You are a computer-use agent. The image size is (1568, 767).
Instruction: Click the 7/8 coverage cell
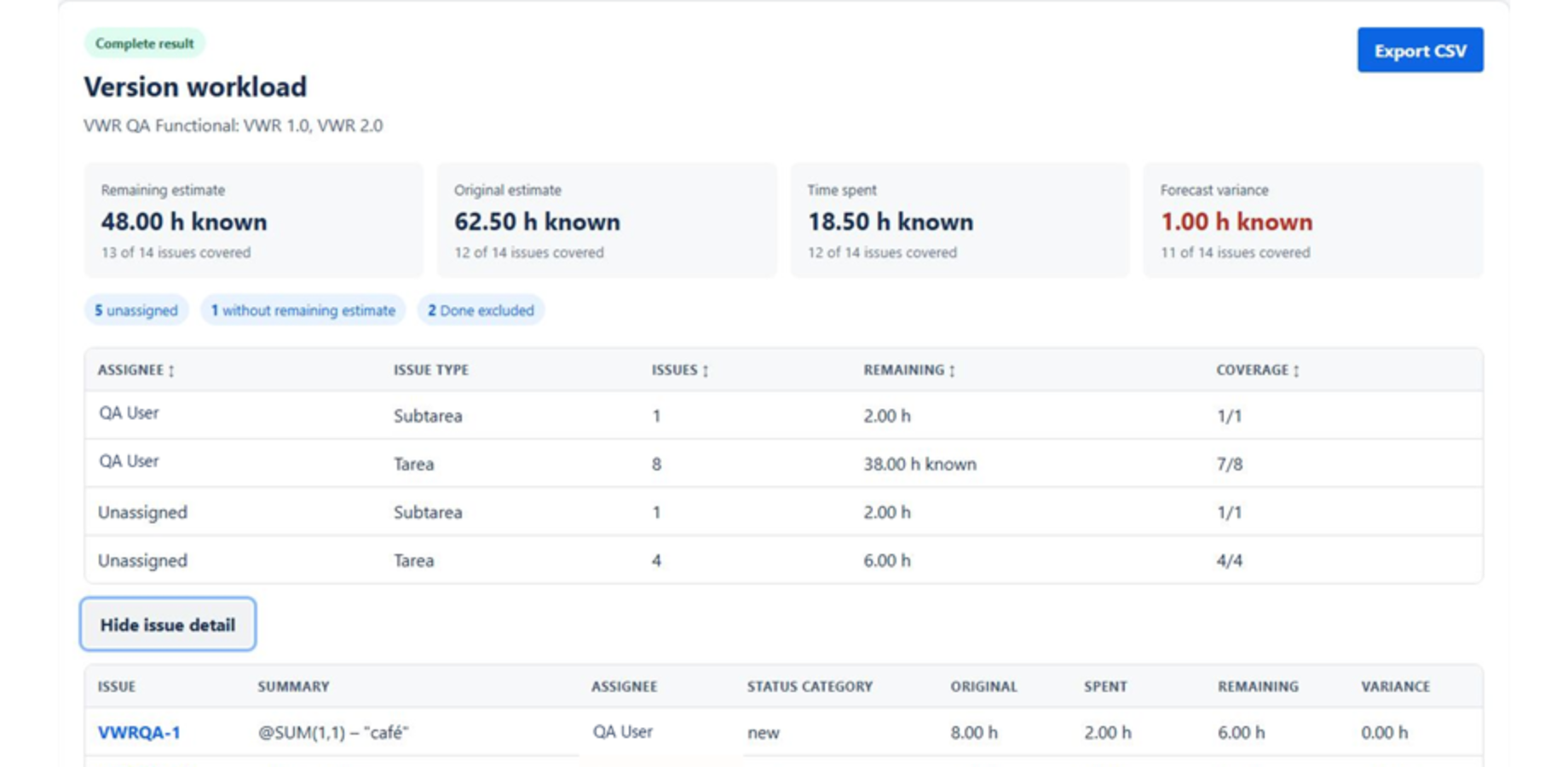1230,464
